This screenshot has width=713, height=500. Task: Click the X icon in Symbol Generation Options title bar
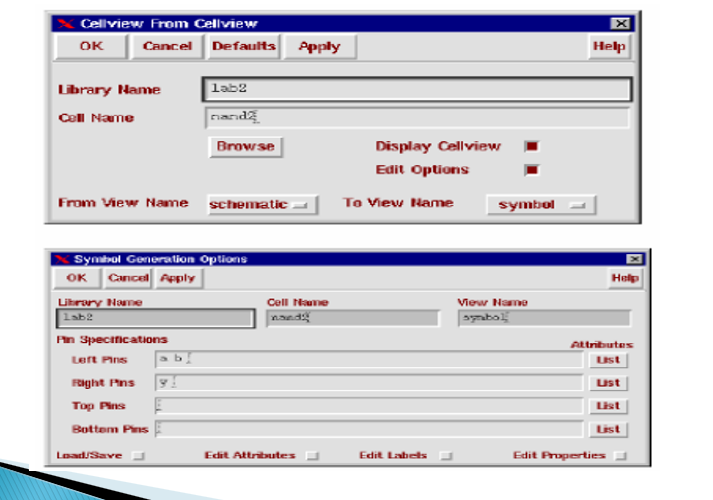point(62,259)
